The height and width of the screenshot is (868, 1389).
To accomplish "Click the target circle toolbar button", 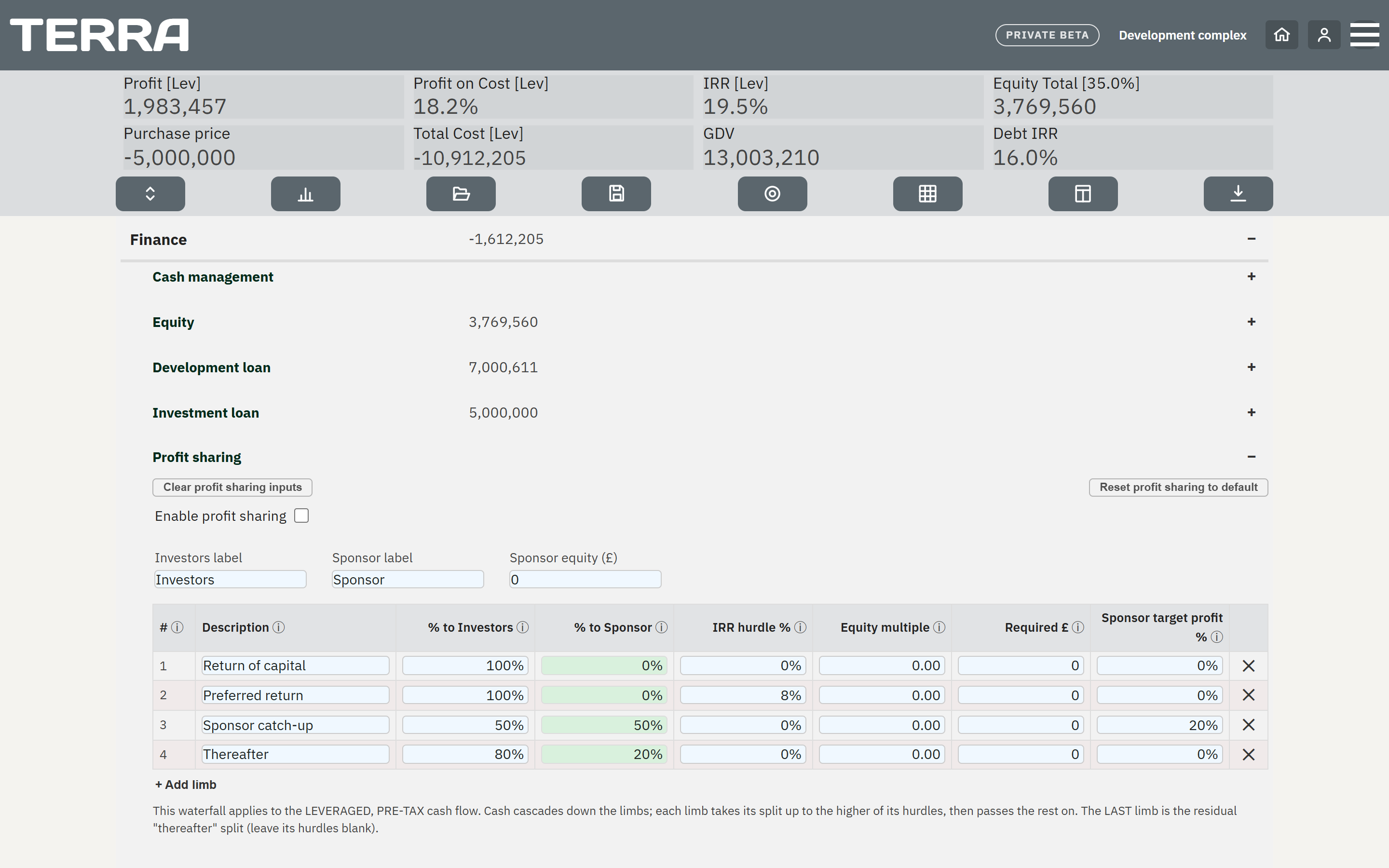I will pyautogui.click(x=773, y=193).
